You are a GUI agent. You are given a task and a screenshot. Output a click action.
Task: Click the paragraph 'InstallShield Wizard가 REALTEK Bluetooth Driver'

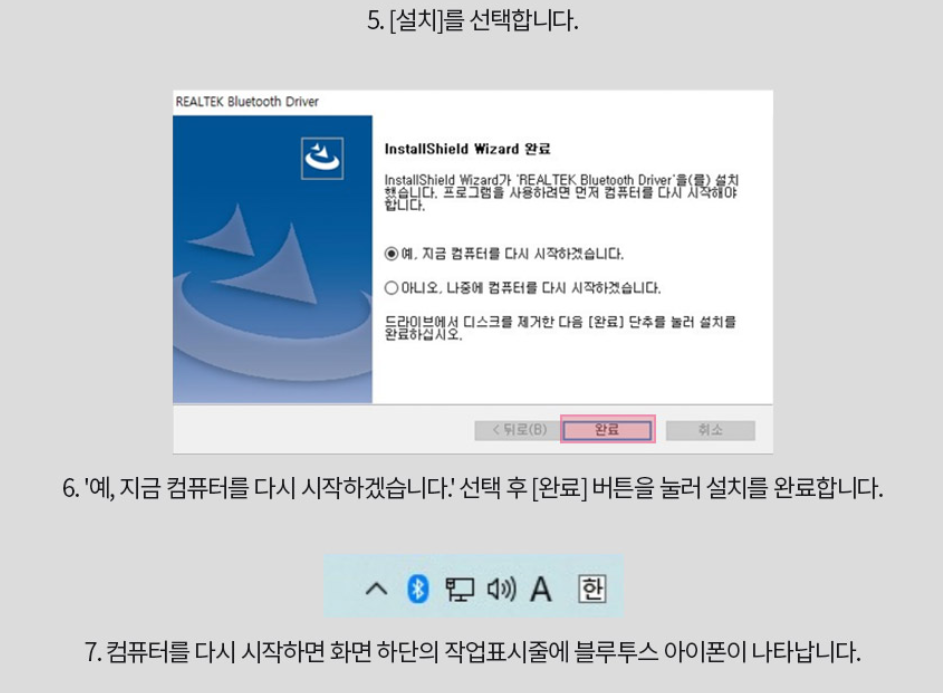(x=562, y=192)
